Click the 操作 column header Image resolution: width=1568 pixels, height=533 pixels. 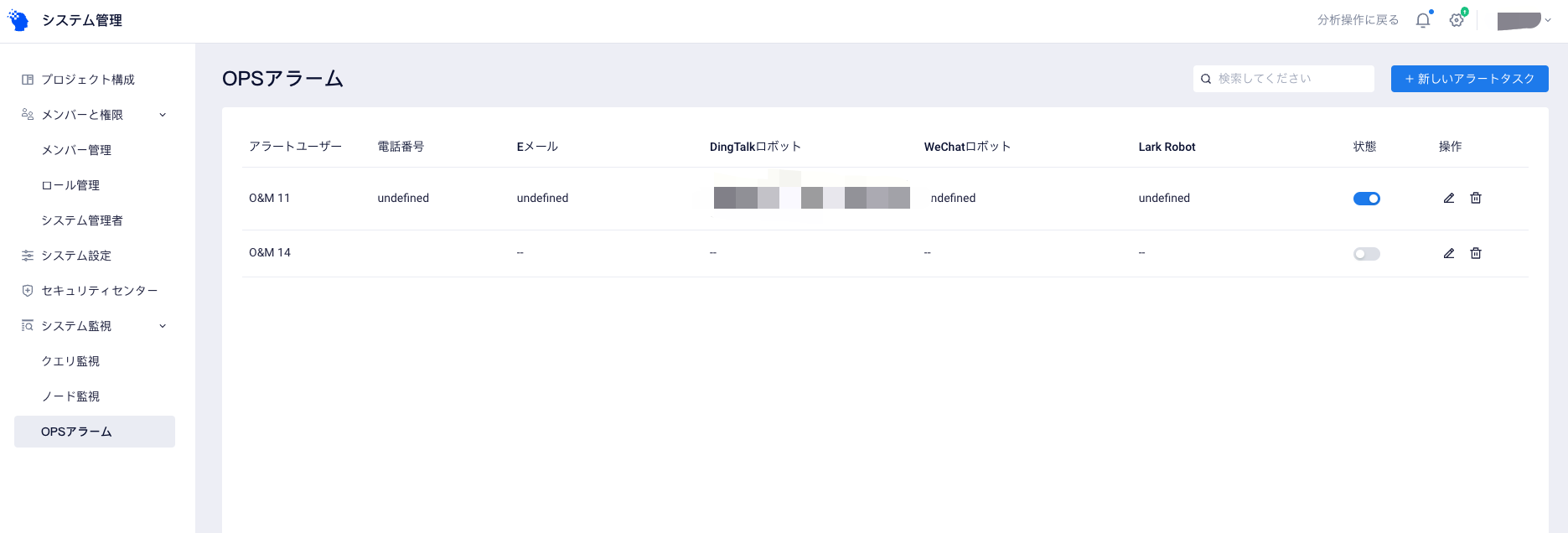(1450, 147)
